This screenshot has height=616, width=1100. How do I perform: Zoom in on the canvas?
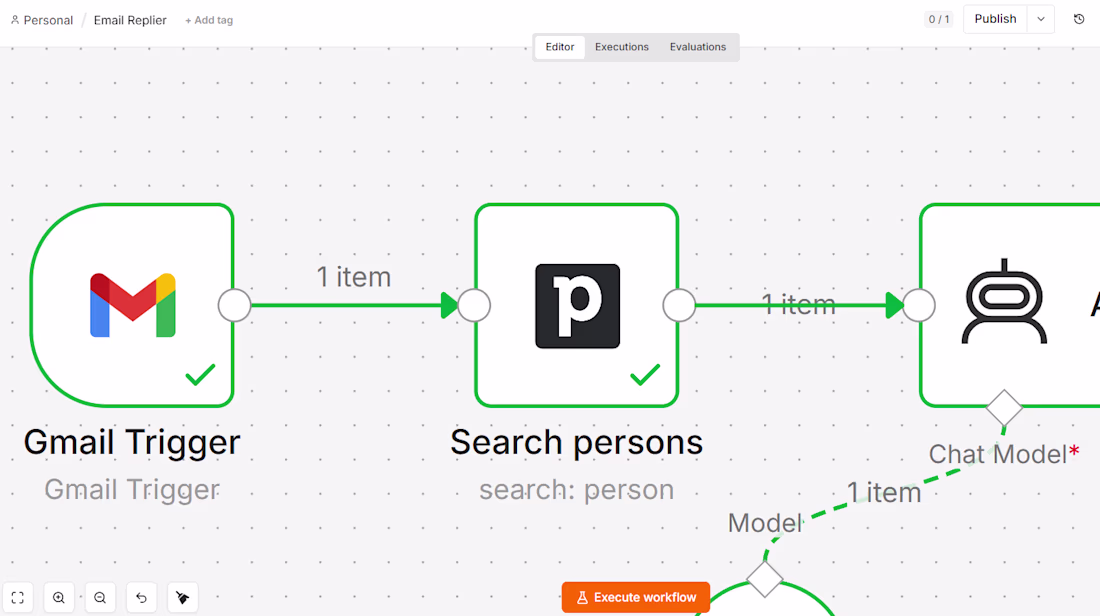[x=59, y=598]
